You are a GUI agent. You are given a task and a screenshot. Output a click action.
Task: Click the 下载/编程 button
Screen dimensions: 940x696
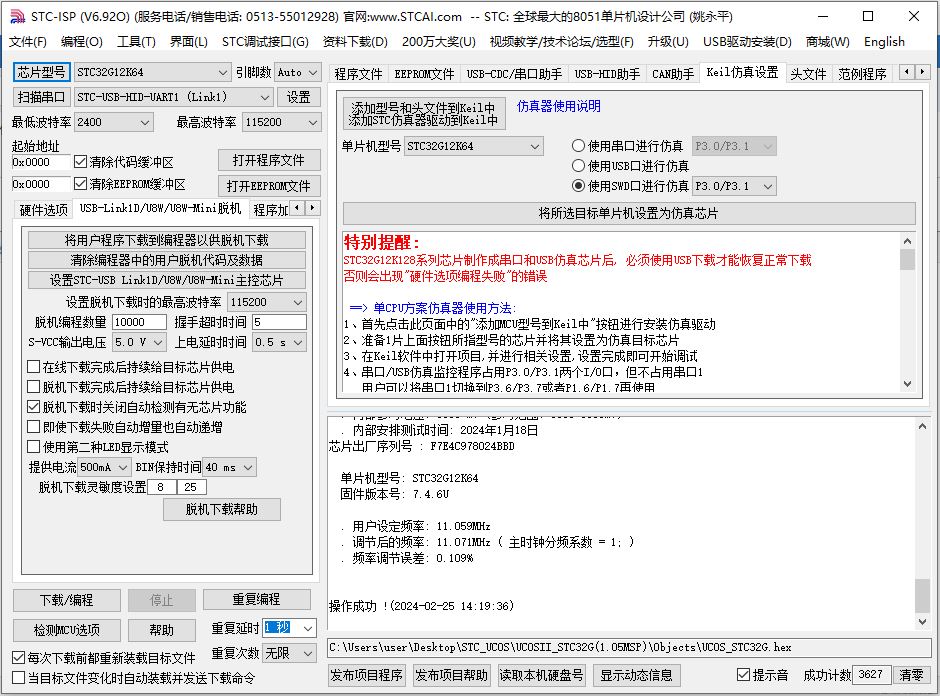coord(67,600)
